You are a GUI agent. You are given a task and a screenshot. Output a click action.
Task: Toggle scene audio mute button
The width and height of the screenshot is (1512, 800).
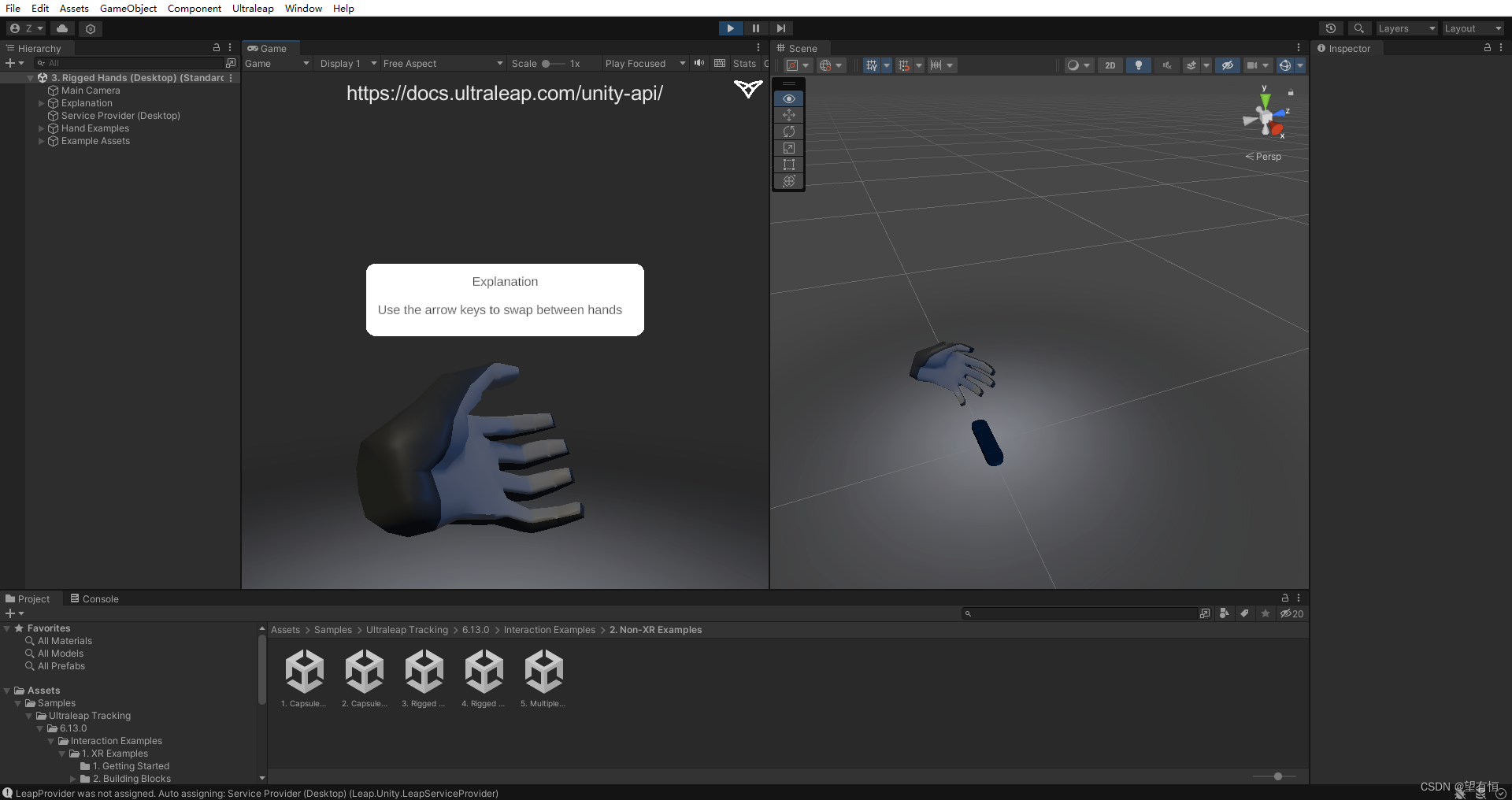1167,65
